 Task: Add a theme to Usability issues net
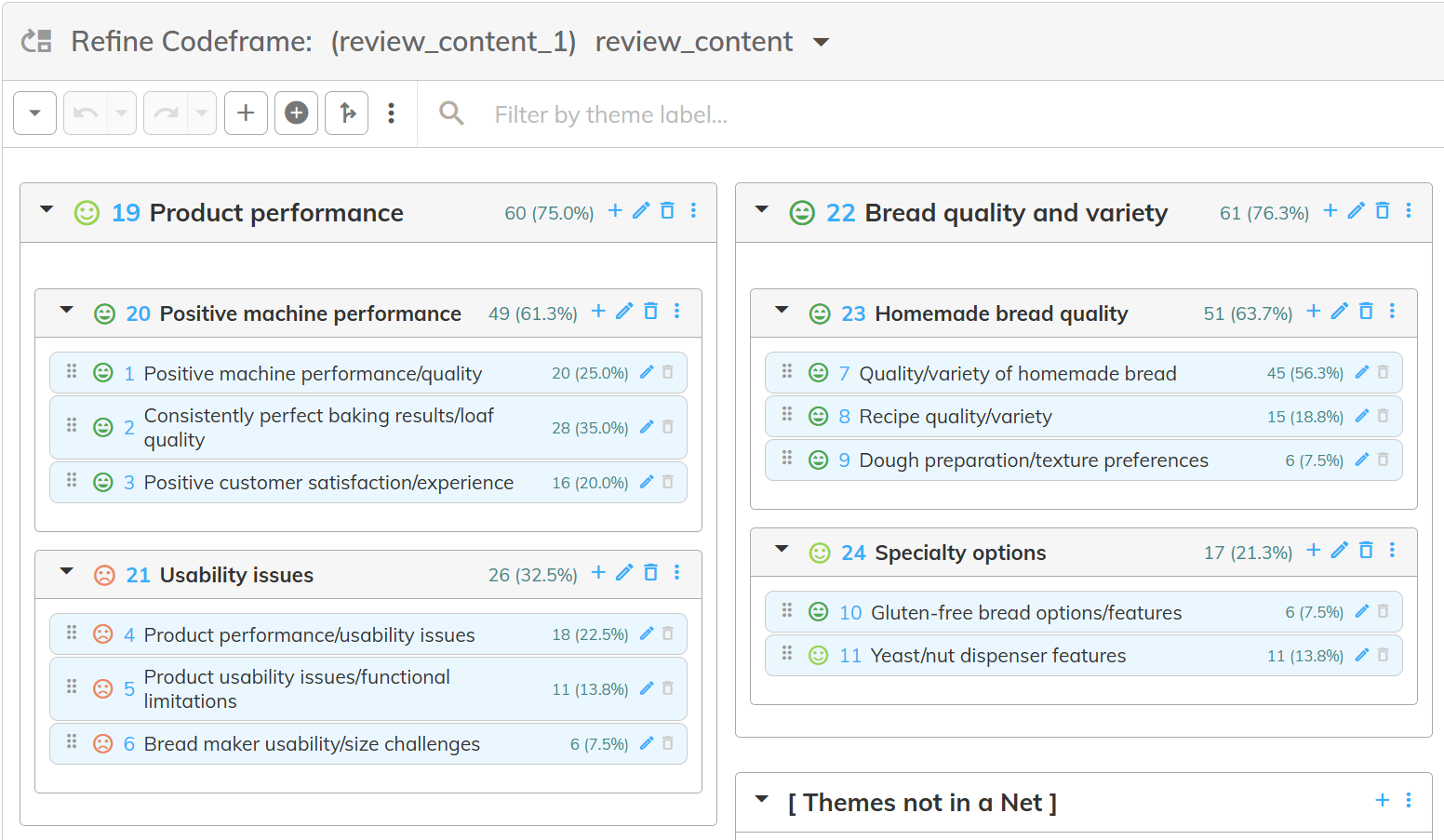coord(598,573)
